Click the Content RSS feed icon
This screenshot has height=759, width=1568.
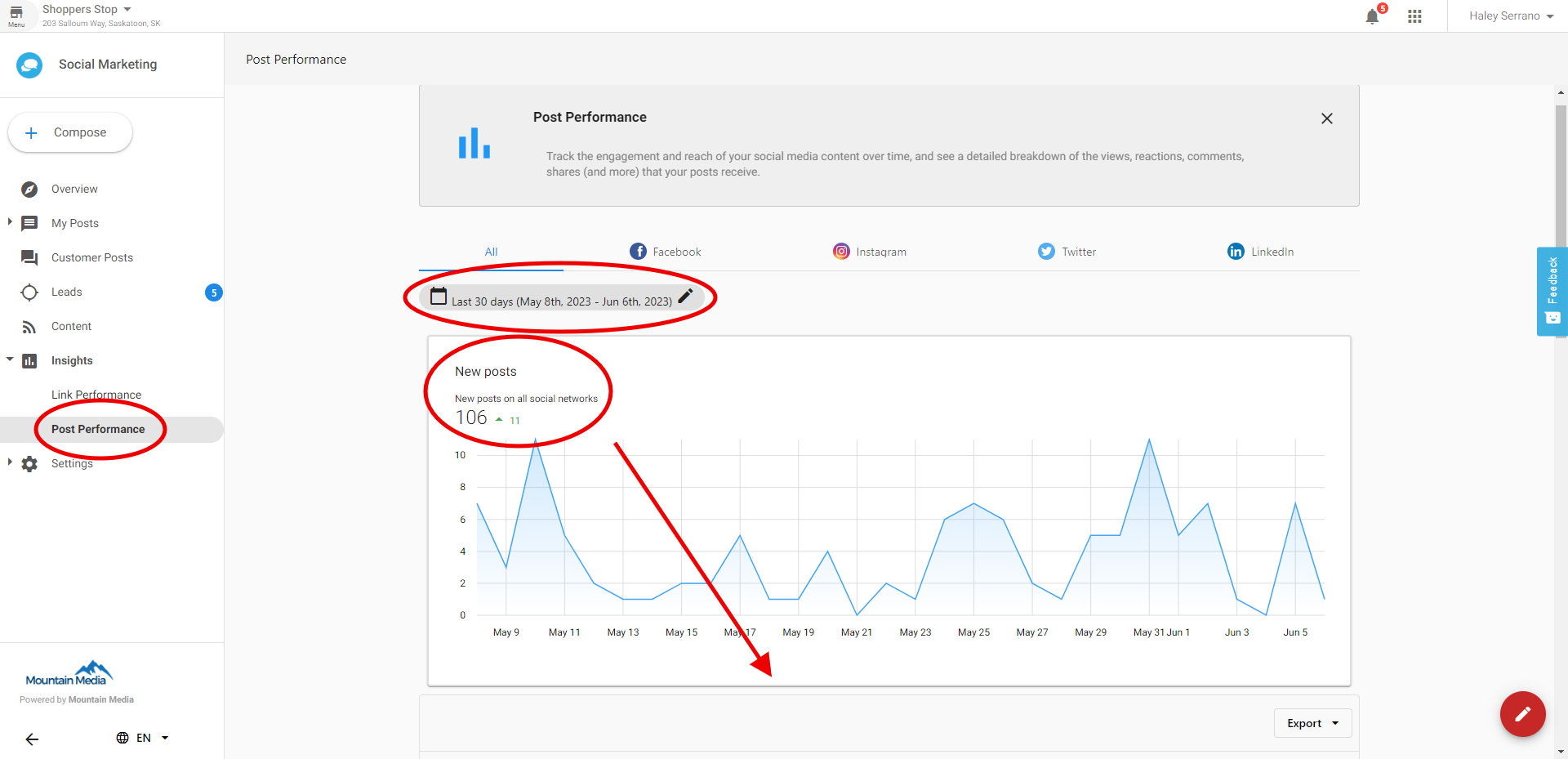click(29, 327)
